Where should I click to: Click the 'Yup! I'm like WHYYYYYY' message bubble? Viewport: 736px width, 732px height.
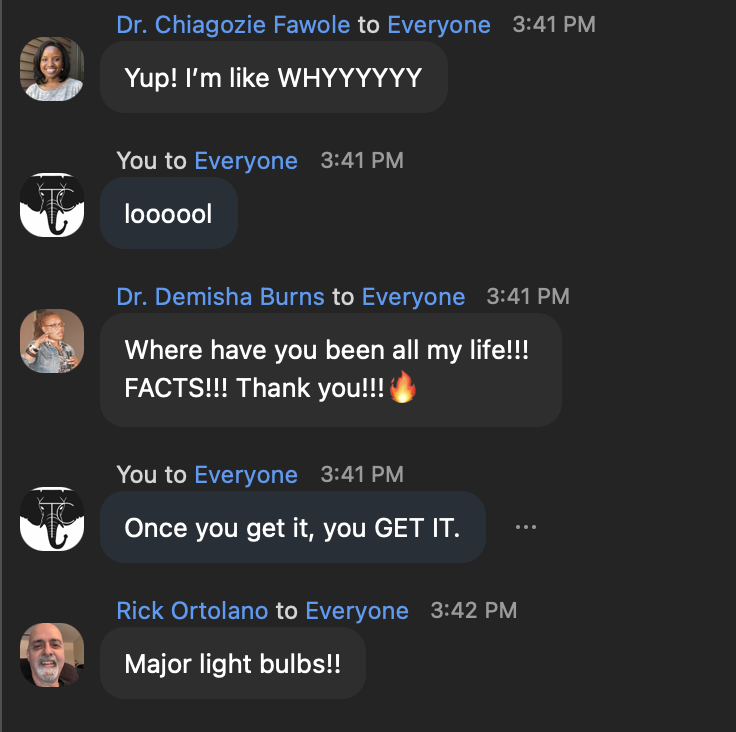(x=274, y=77)
